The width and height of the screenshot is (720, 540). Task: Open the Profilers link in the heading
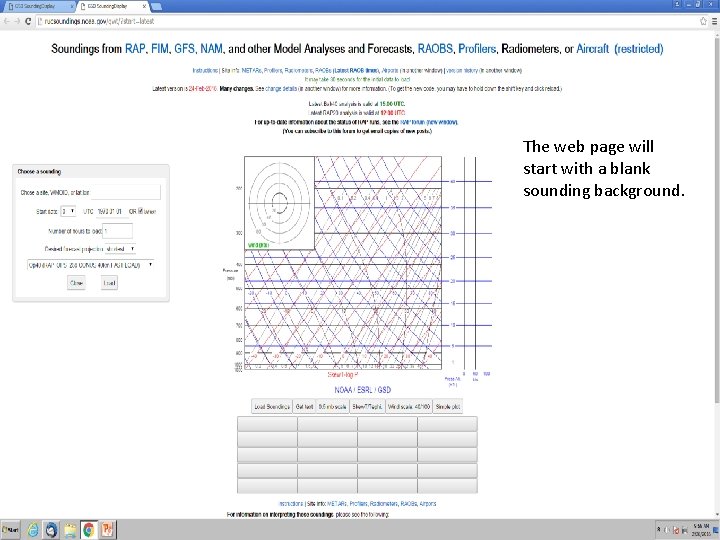[477, 49]
